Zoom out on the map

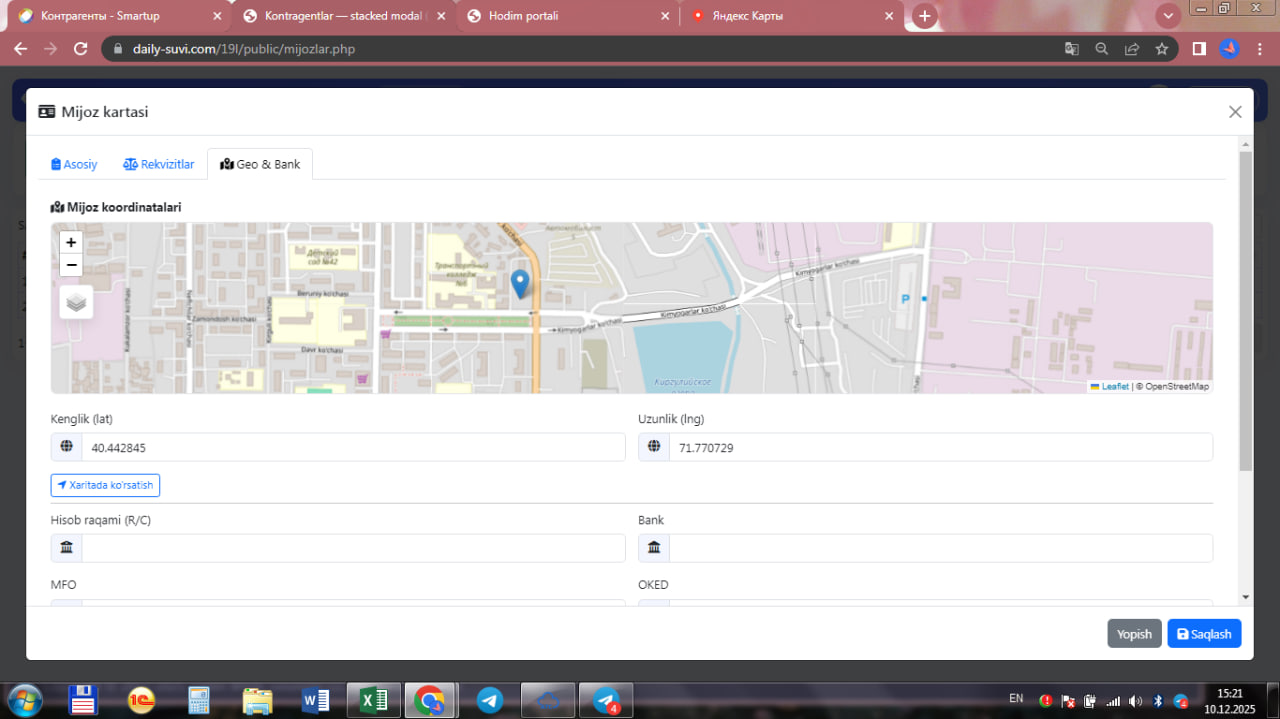coord(71,265)
